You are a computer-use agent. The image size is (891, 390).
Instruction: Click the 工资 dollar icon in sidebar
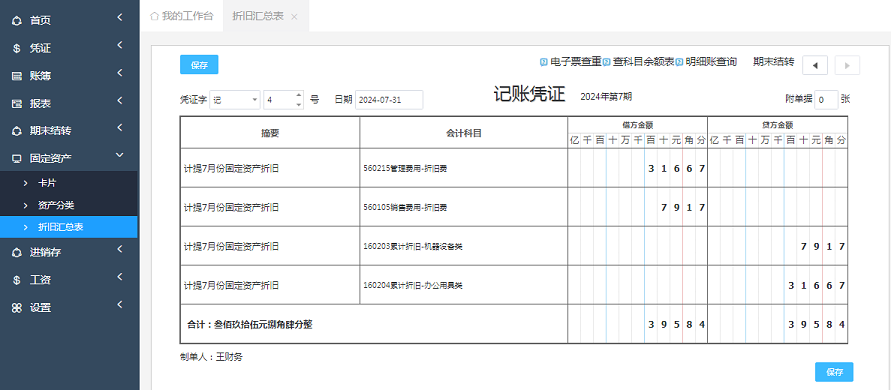(16, 280)
